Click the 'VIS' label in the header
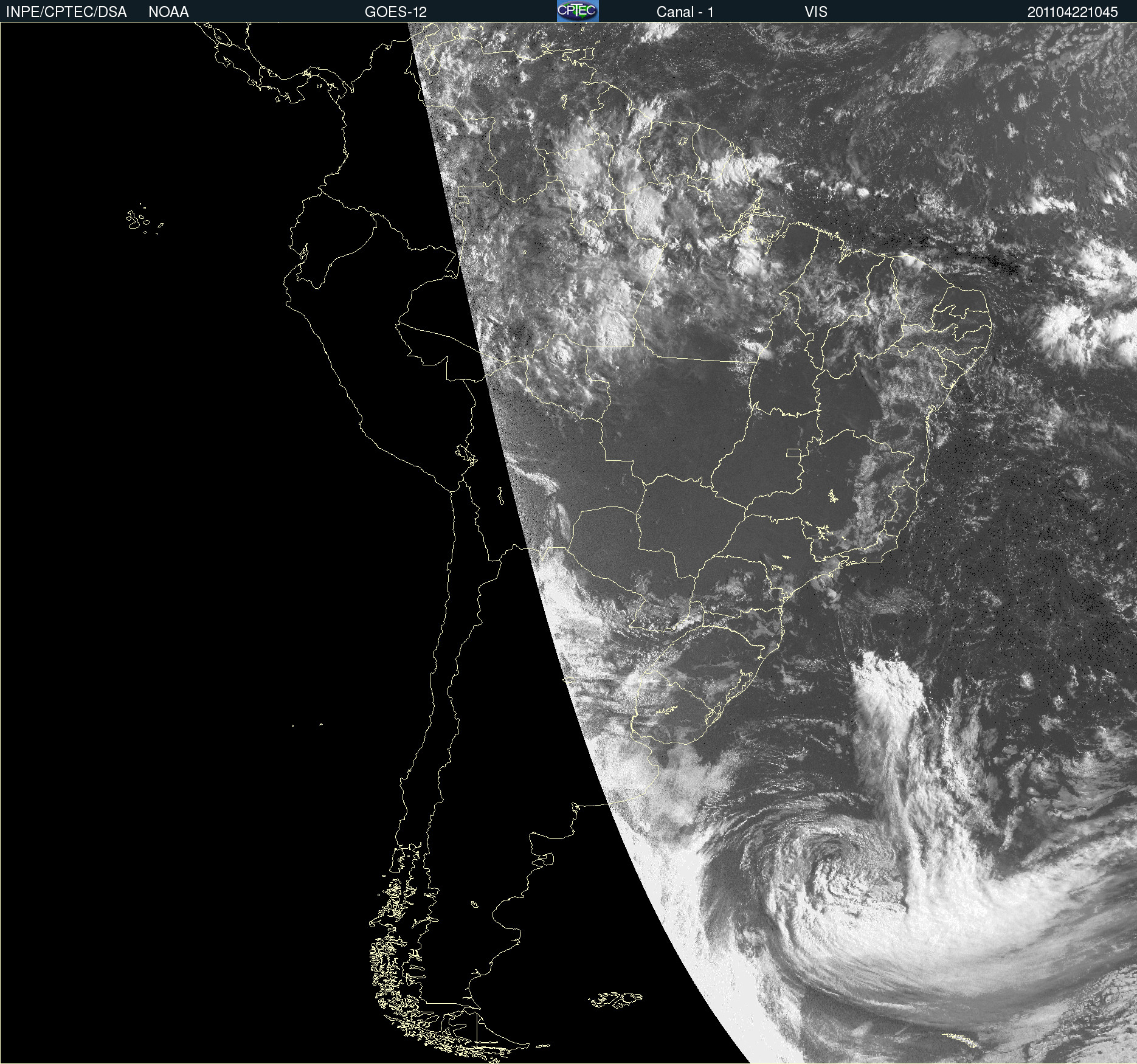 click(x=816, y=12)
